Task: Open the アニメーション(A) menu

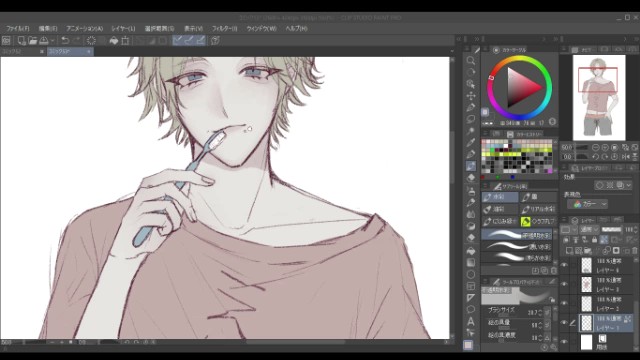Action: click(84, 29)
